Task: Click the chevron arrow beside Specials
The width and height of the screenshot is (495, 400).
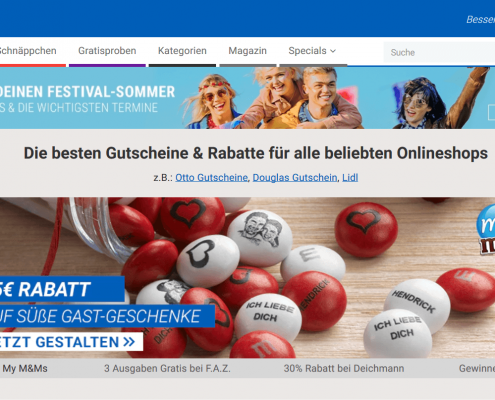Action: coord(333,51)
